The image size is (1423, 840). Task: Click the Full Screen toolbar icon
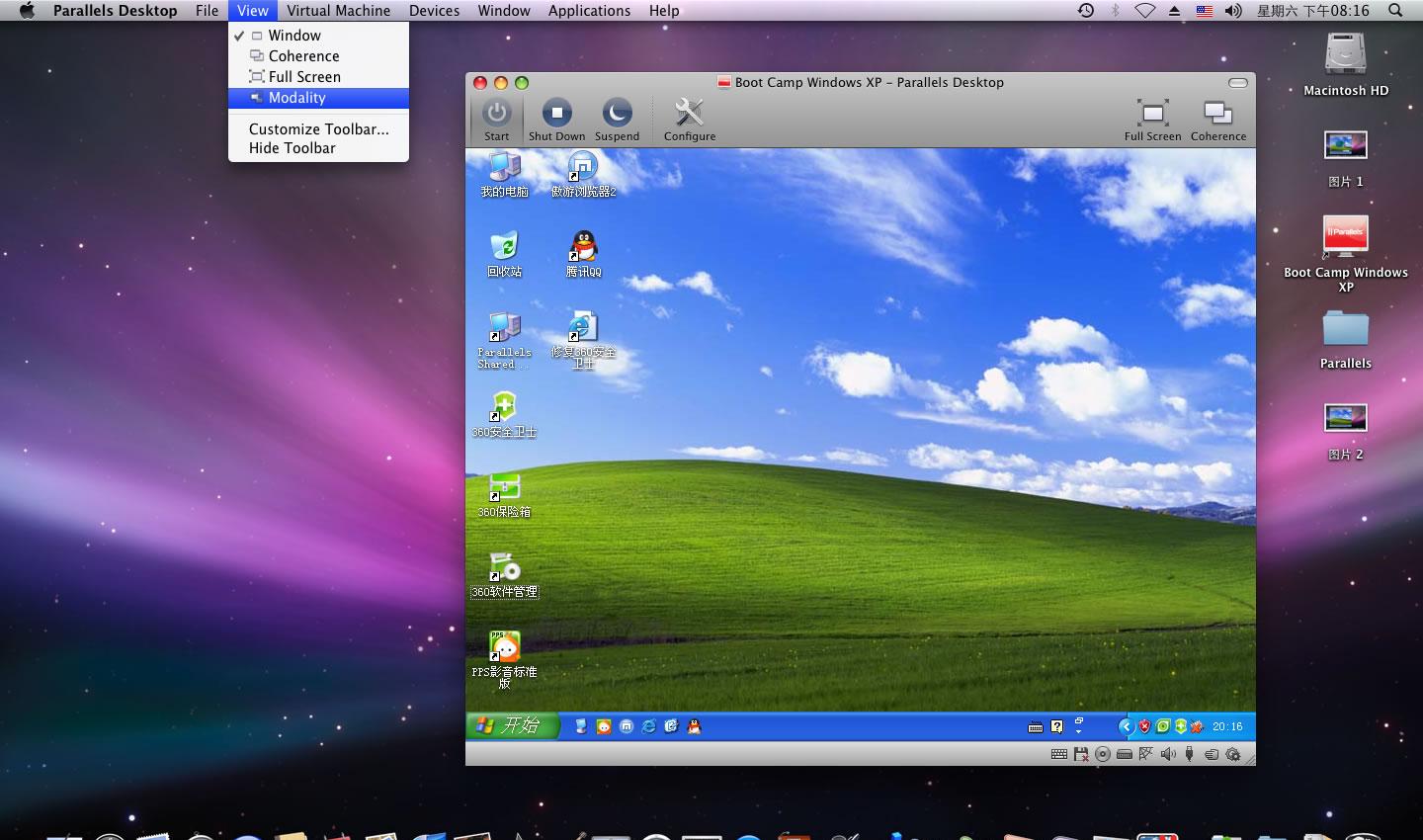coord(1152,120)
